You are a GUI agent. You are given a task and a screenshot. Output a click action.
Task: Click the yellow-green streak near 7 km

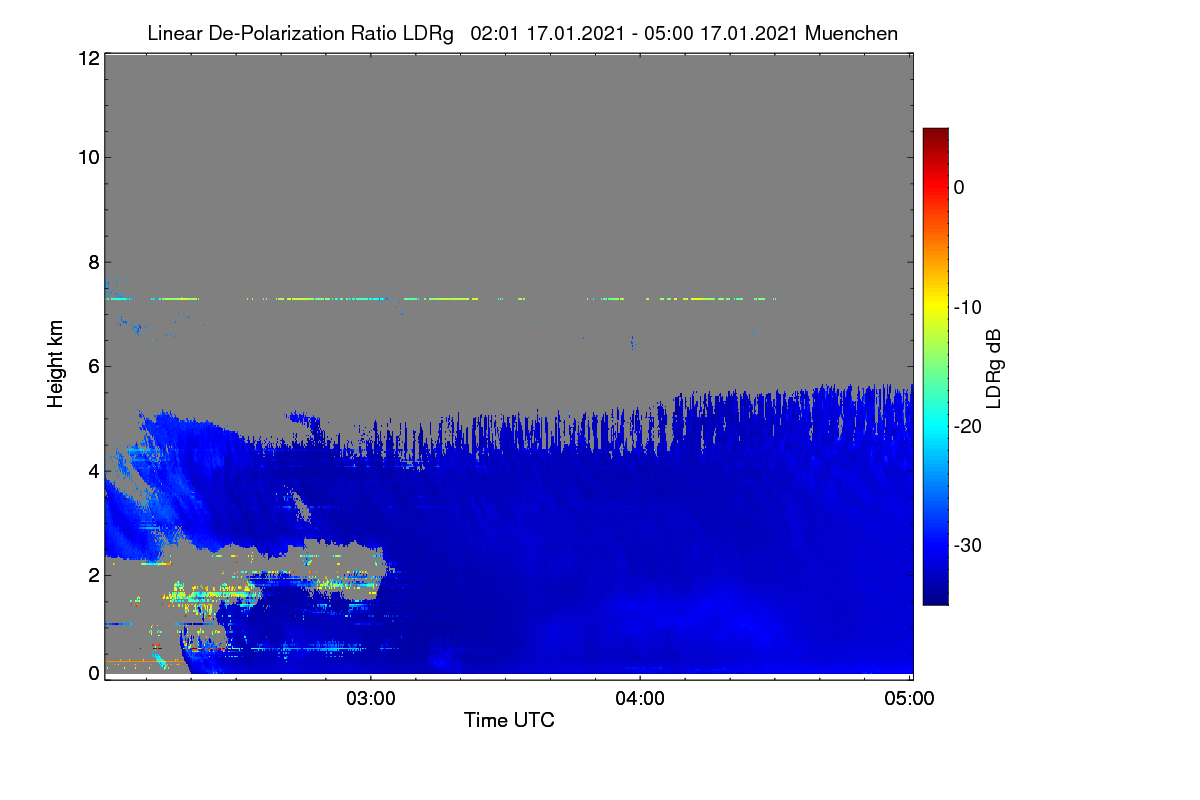[x=440, y=298]
